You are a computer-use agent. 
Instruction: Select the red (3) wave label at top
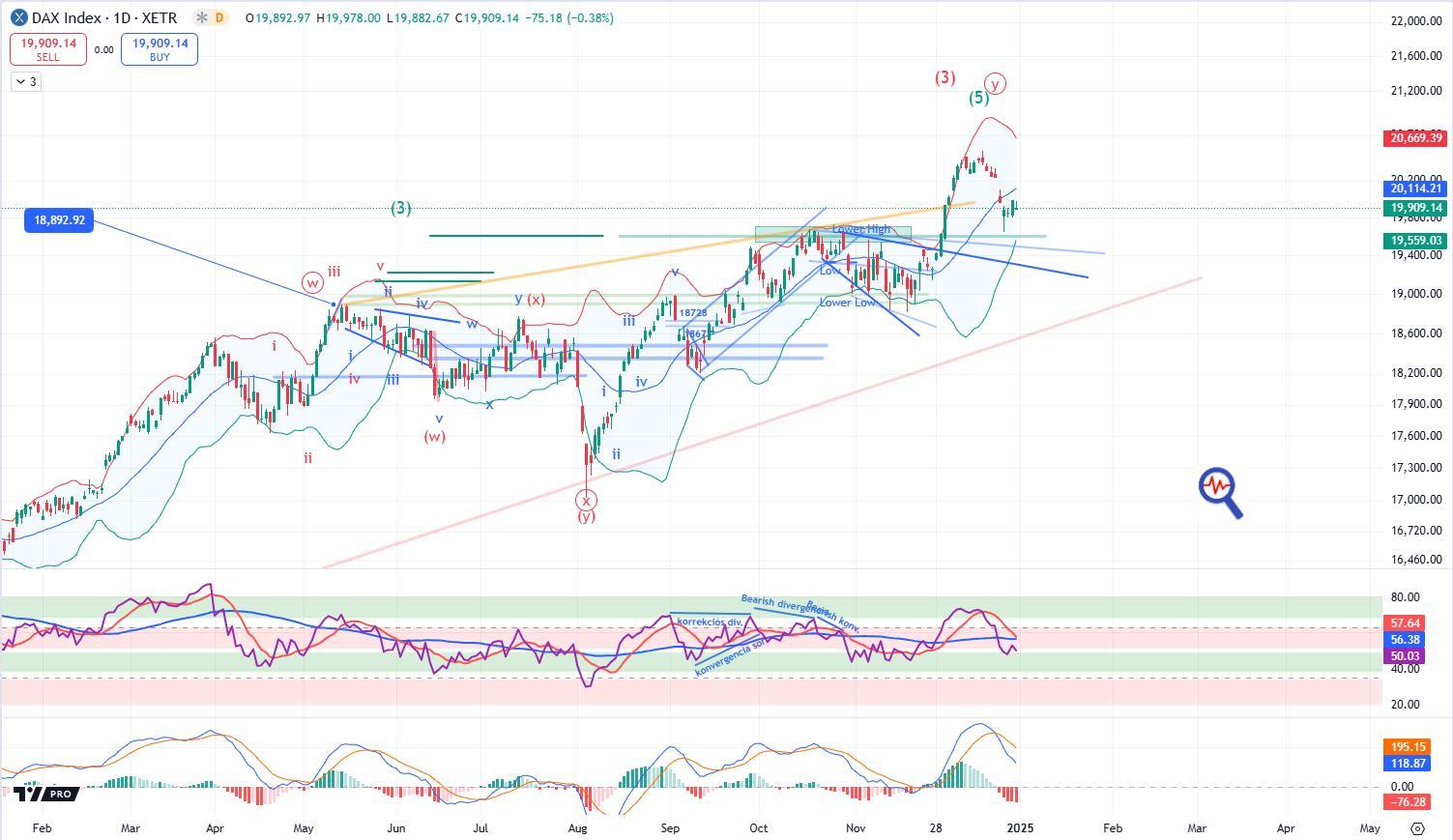944,77
